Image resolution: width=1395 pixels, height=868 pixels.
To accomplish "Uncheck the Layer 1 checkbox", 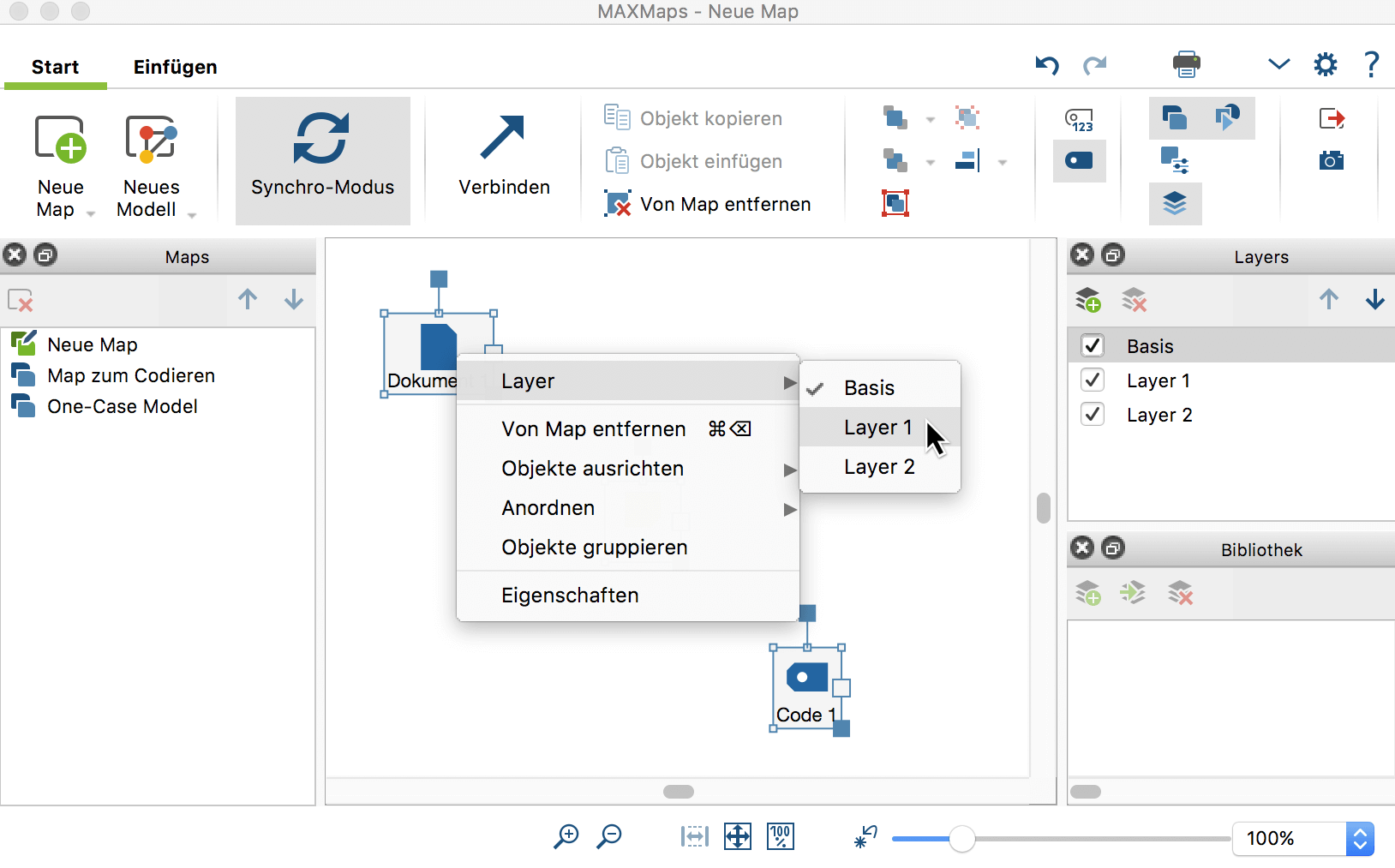I will (1093, 380).
